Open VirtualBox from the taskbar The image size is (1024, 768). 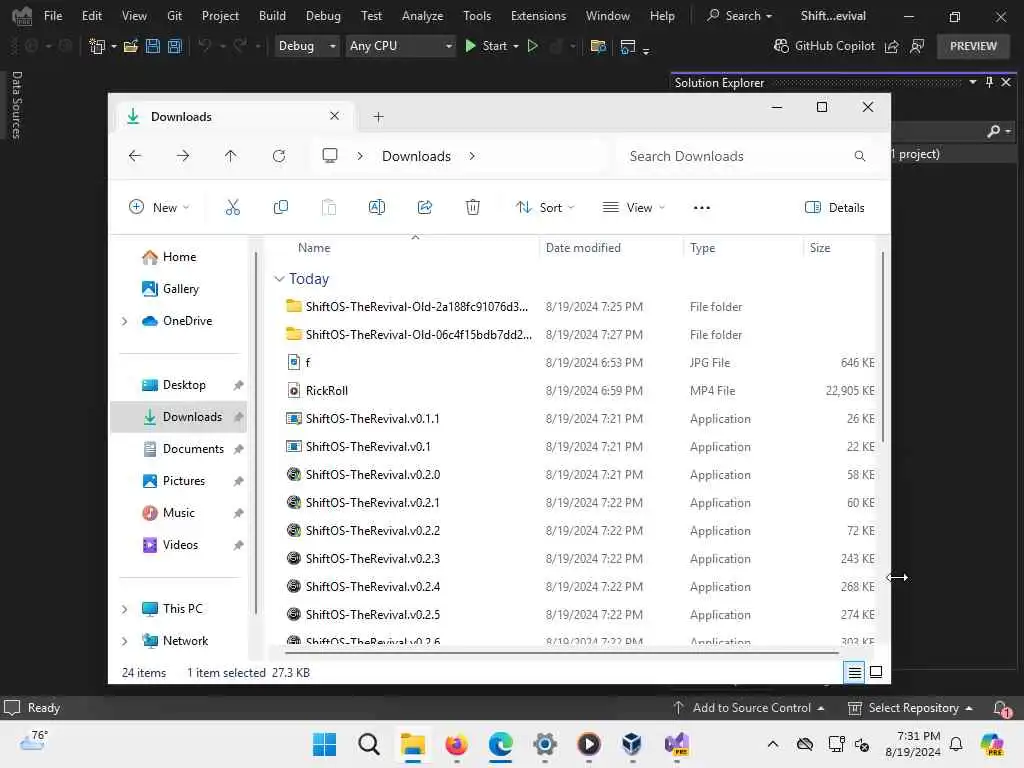(632, 744)
